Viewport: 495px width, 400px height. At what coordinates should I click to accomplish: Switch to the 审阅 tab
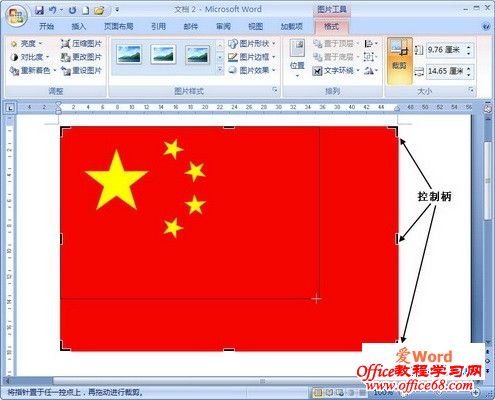pyautogui.click(x=223, y=26)
